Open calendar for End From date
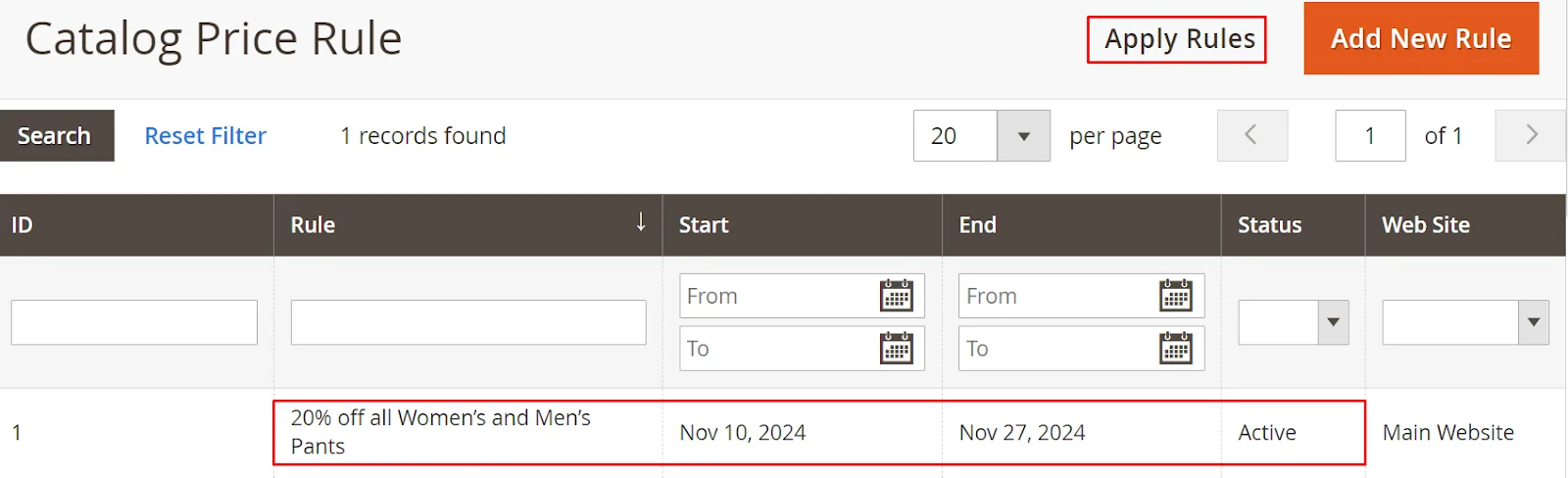The image size is (1568, 478). (x=1175, y=296)
